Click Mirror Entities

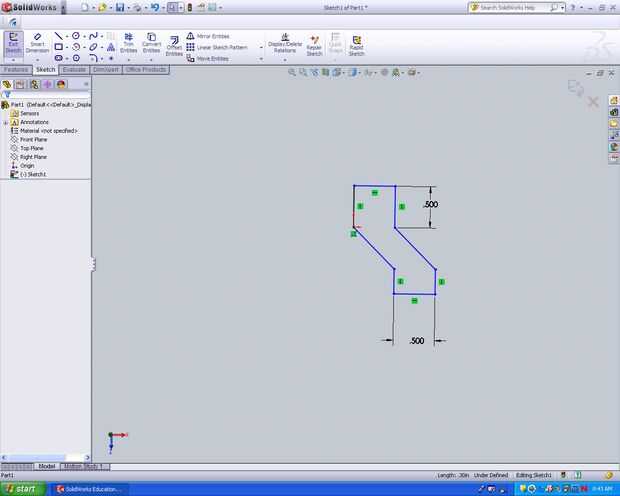tap(208, 36)
